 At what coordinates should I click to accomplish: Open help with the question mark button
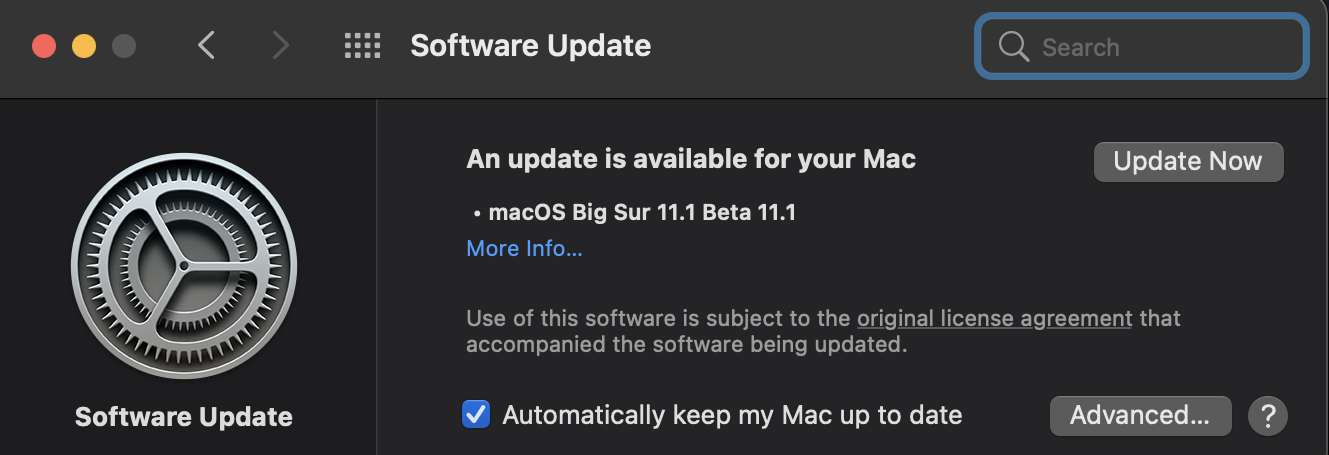tap(1268, 415)
